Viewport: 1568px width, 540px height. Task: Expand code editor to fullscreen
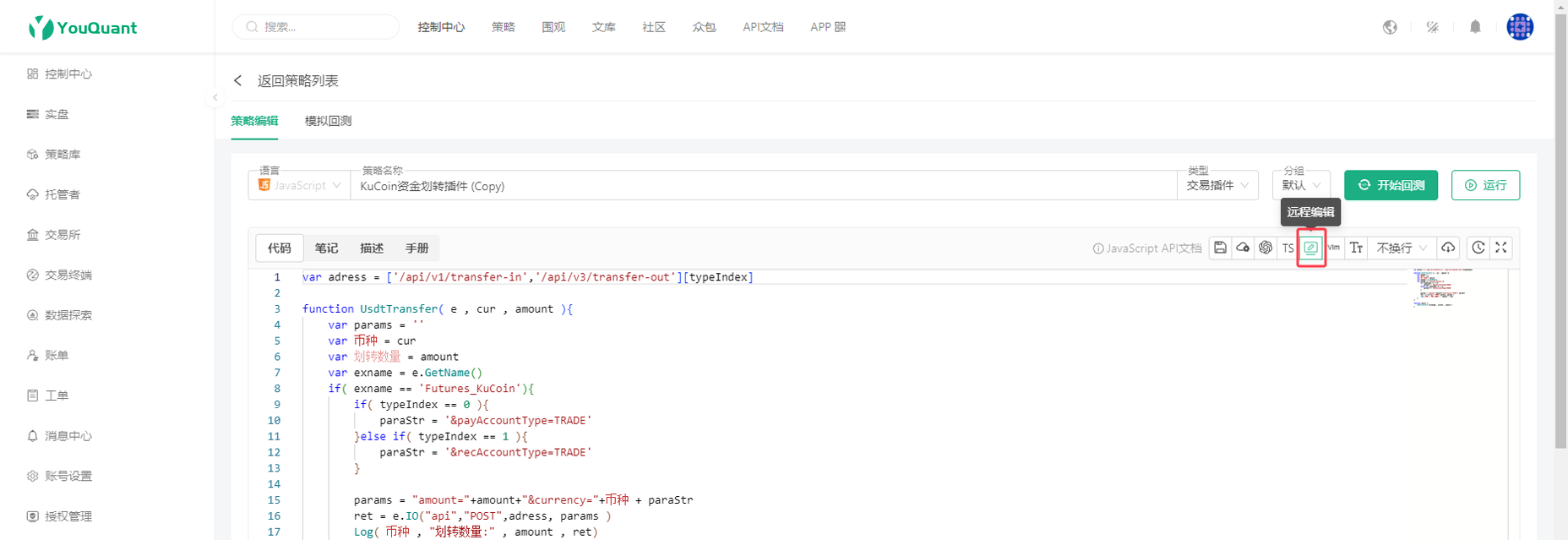coord(1501,248)
